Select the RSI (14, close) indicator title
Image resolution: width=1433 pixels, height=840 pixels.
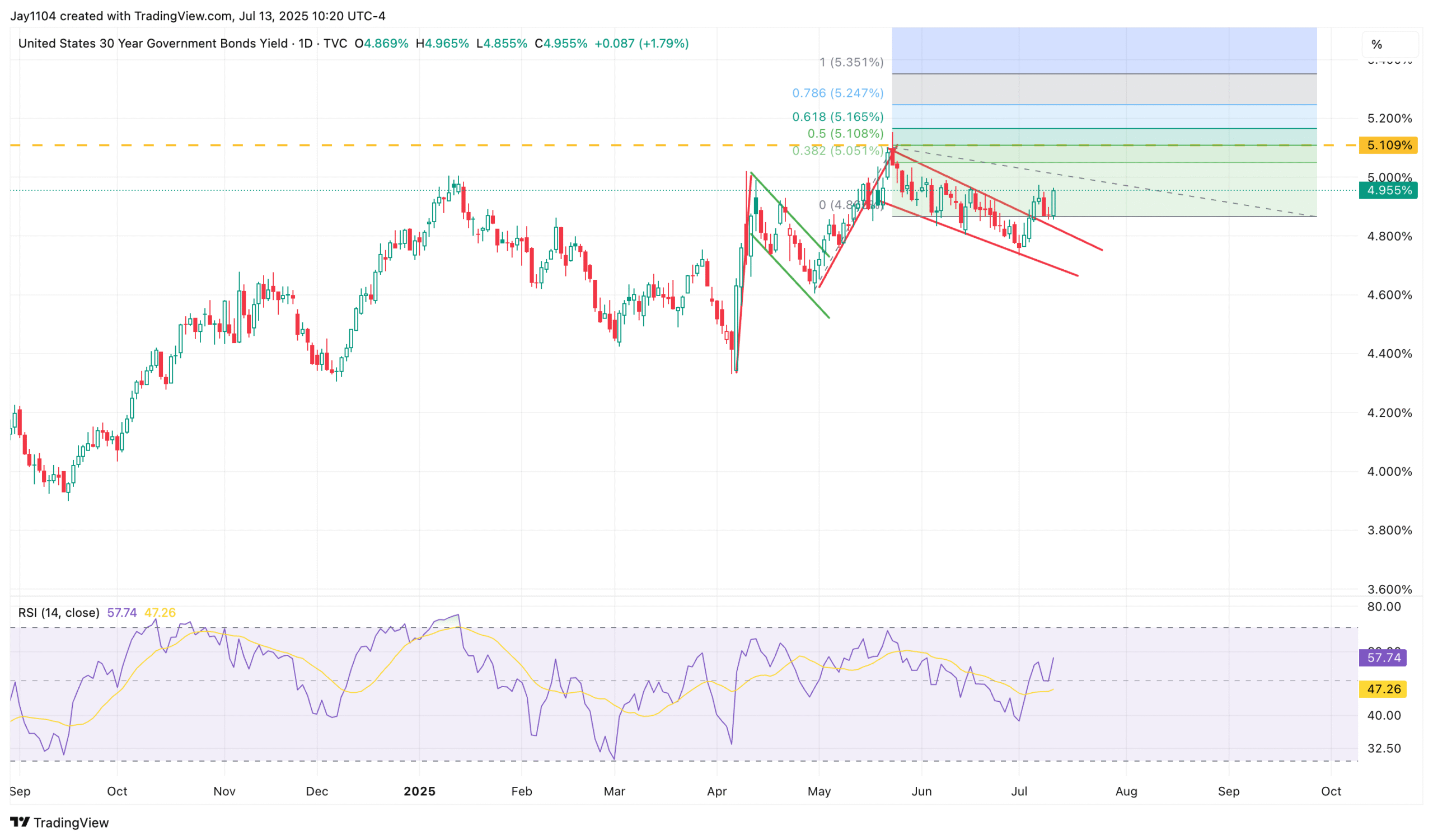point(59,613)
